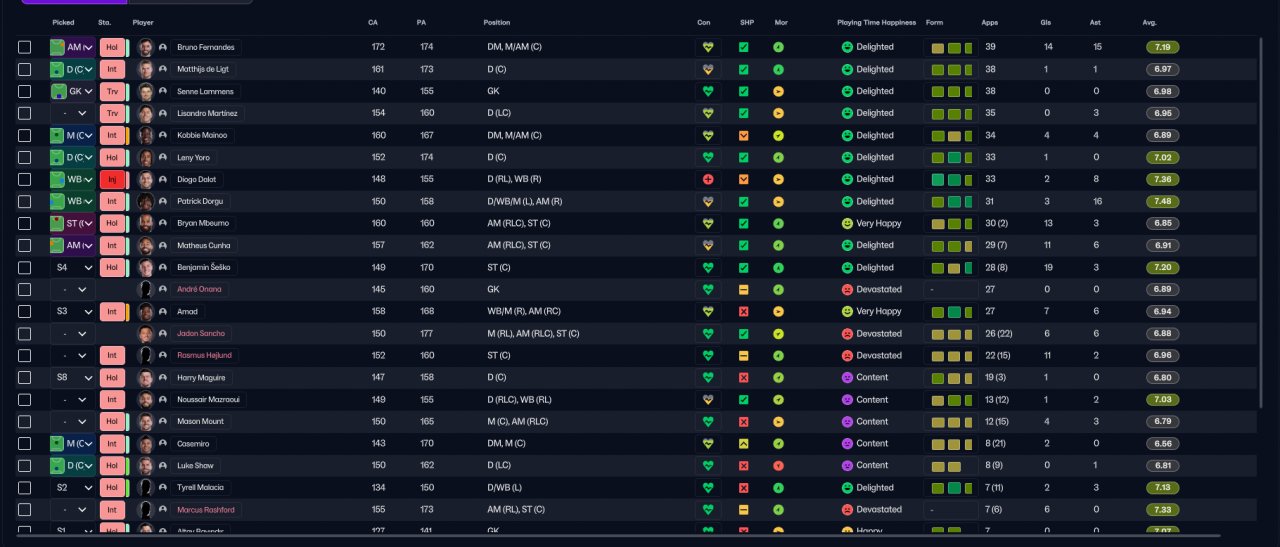Tick the checkbox for Bruno Fernandes' row
Screen dimensions: 1280x547
point(25,47)
